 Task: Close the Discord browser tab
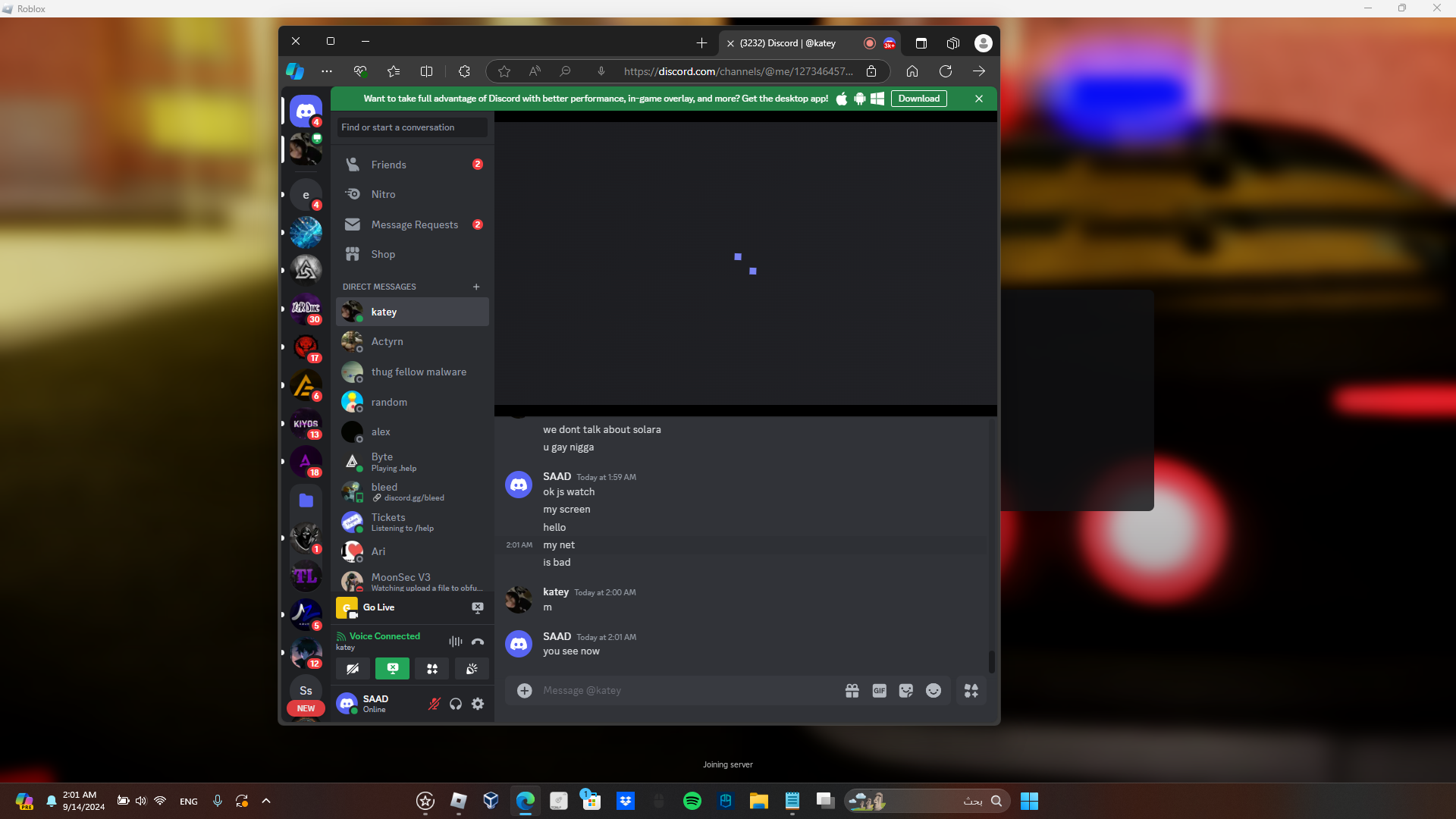tap(730, 43)
